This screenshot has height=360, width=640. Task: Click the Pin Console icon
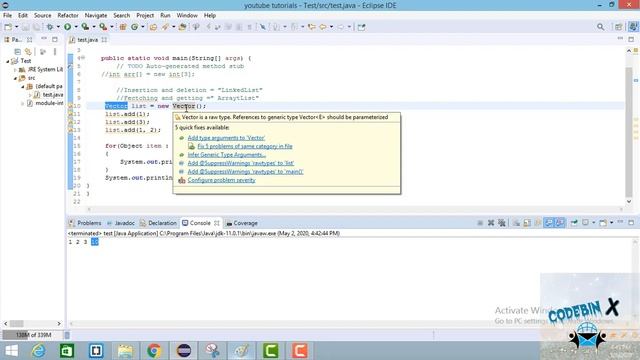(574, 223)
